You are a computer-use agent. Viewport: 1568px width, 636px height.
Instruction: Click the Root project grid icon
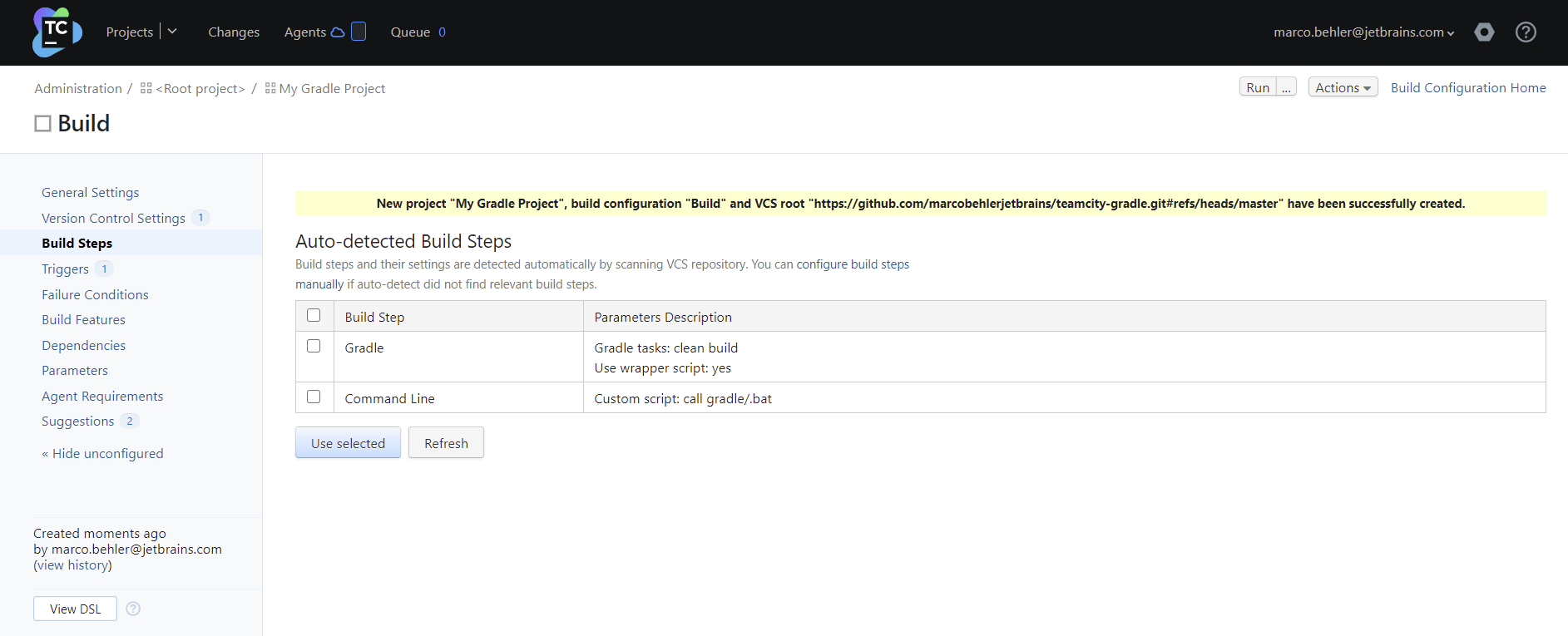(x=146, y=88)
